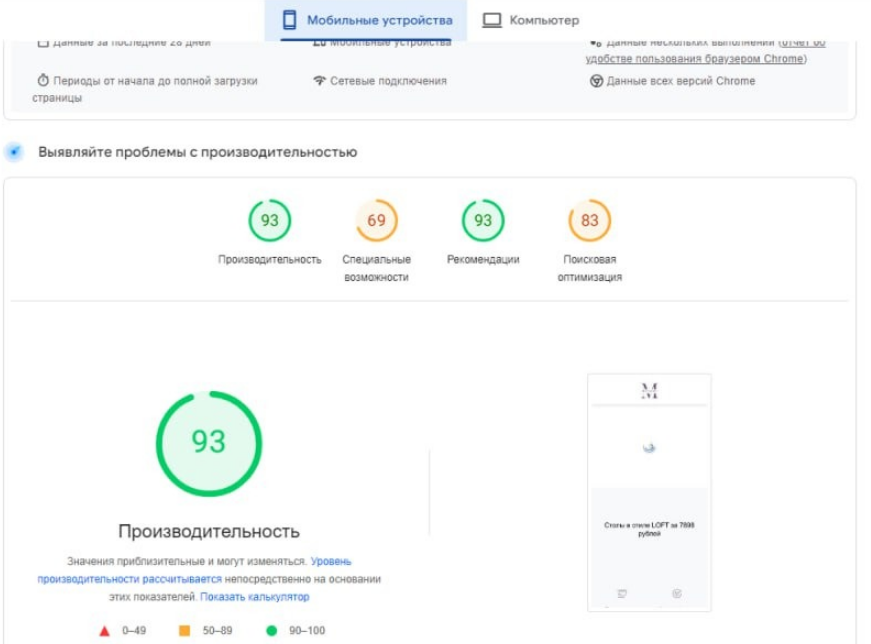Viewport: 871px width, 644px height.
Task: Click the Wi-Fi icon next to Сетевые подключения
Action: click(x=319, y=81)
